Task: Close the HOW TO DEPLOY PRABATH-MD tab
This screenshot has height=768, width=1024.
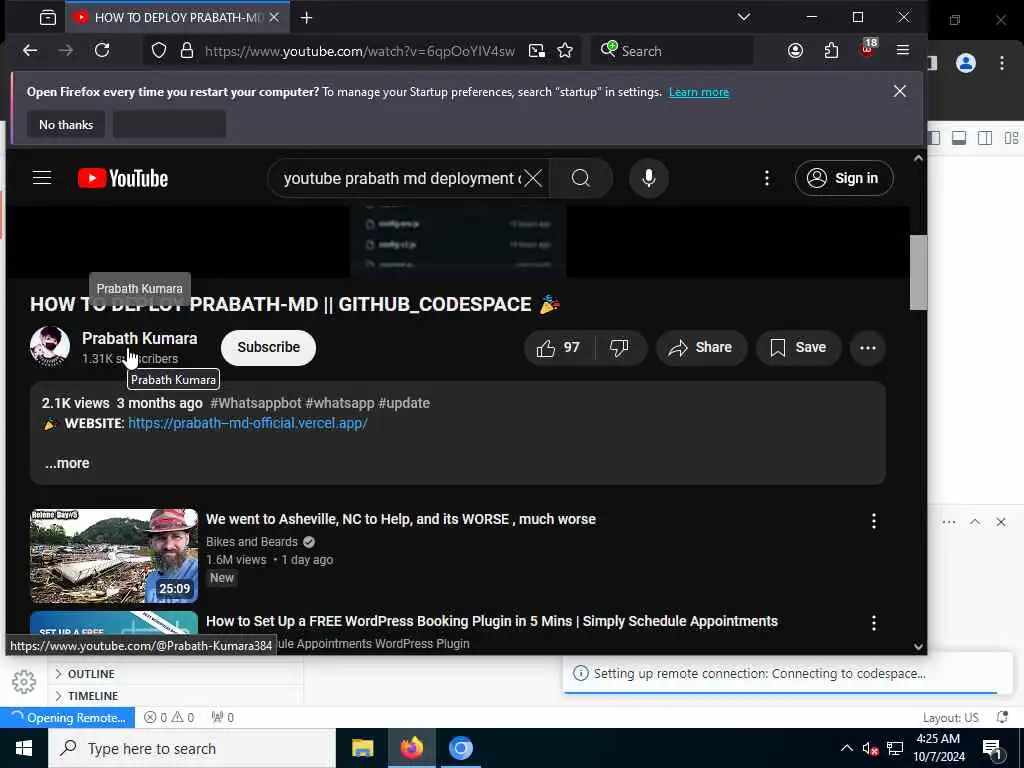Action: tap(274, 18)
